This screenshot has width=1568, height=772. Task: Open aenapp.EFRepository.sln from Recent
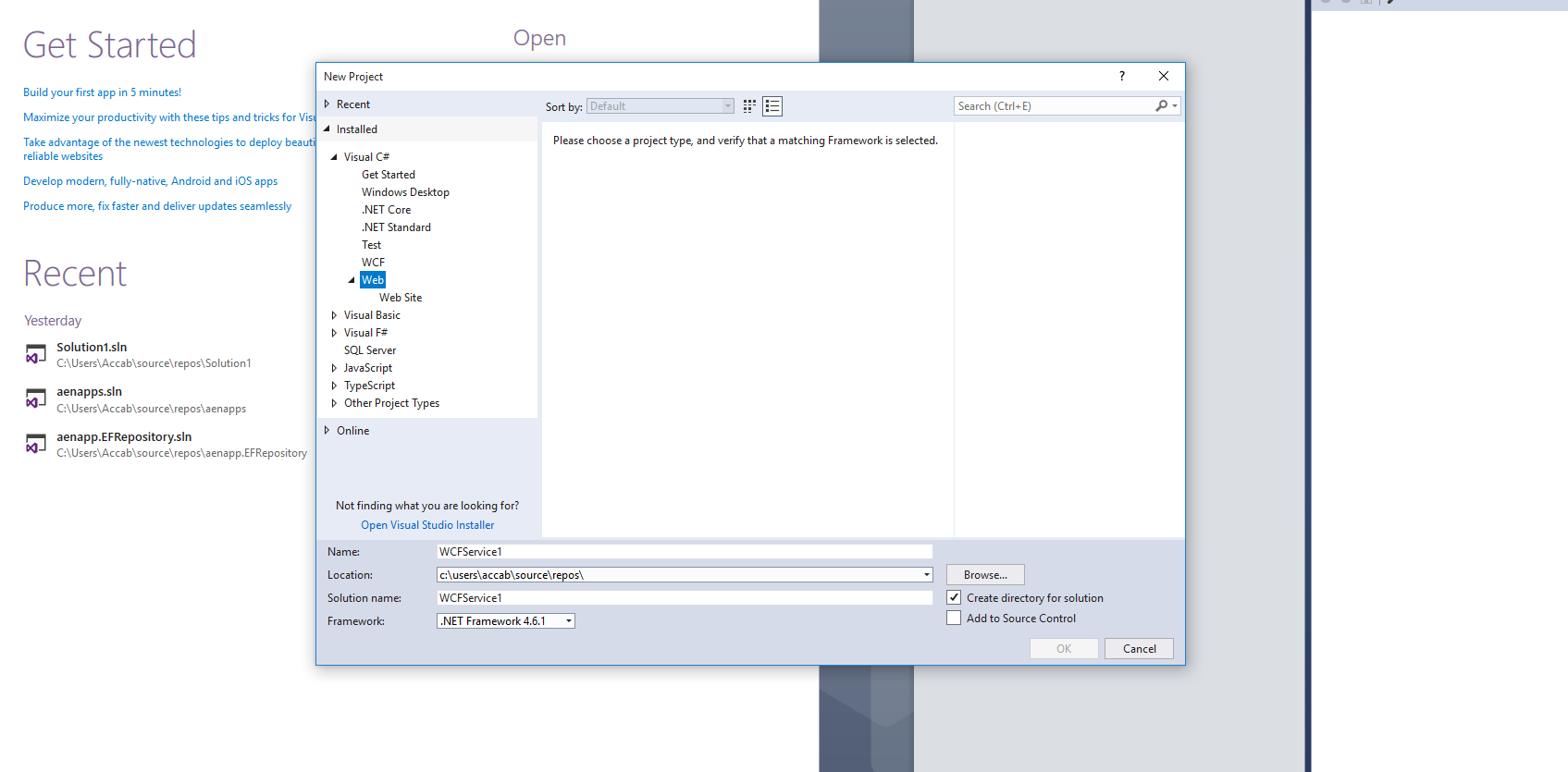pos(124,437)
